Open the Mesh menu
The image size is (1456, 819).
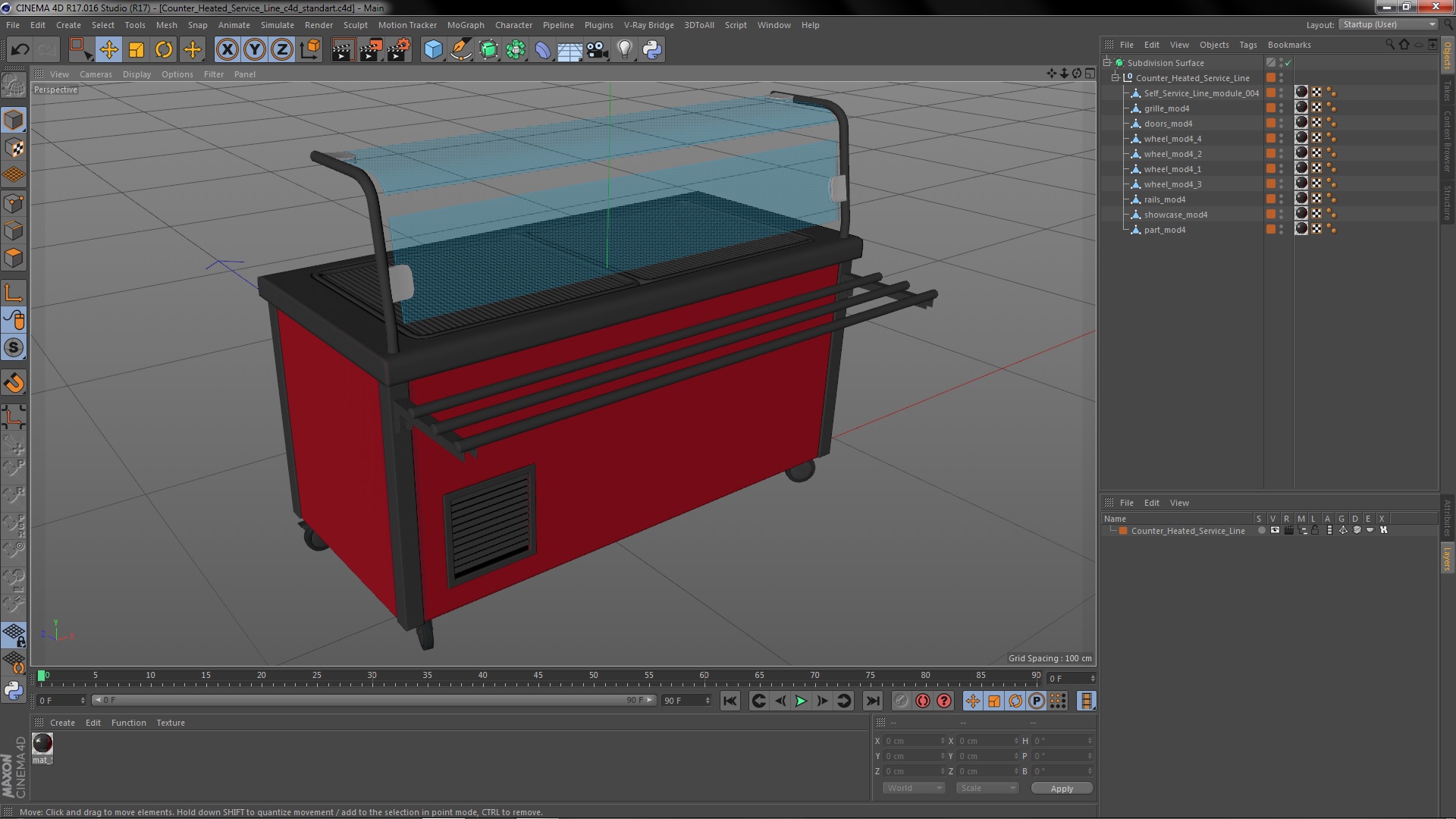166,25
